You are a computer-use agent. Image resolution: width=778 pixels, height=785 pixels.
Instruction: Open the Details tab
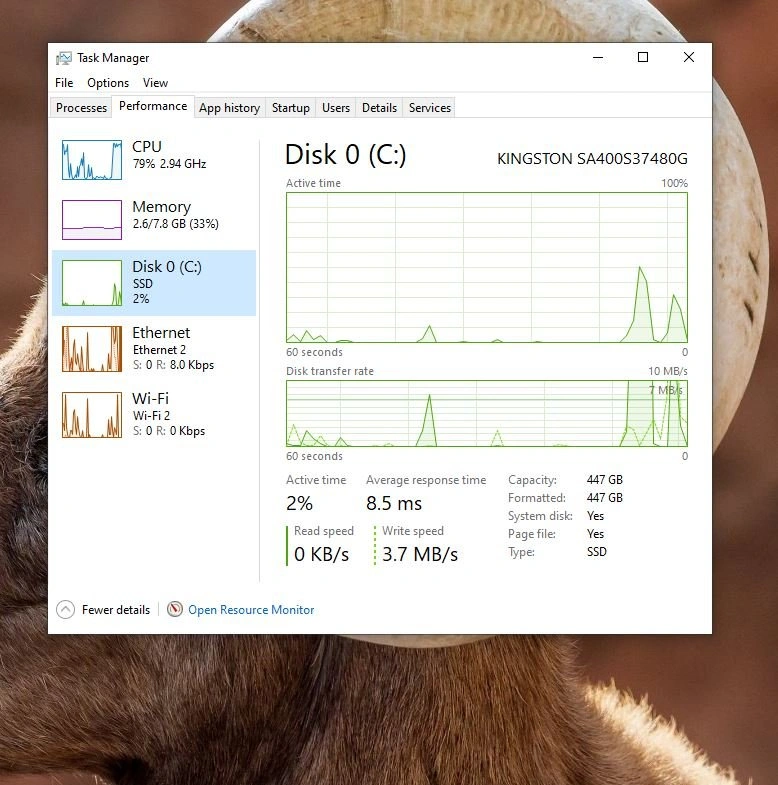pos(379,108)
